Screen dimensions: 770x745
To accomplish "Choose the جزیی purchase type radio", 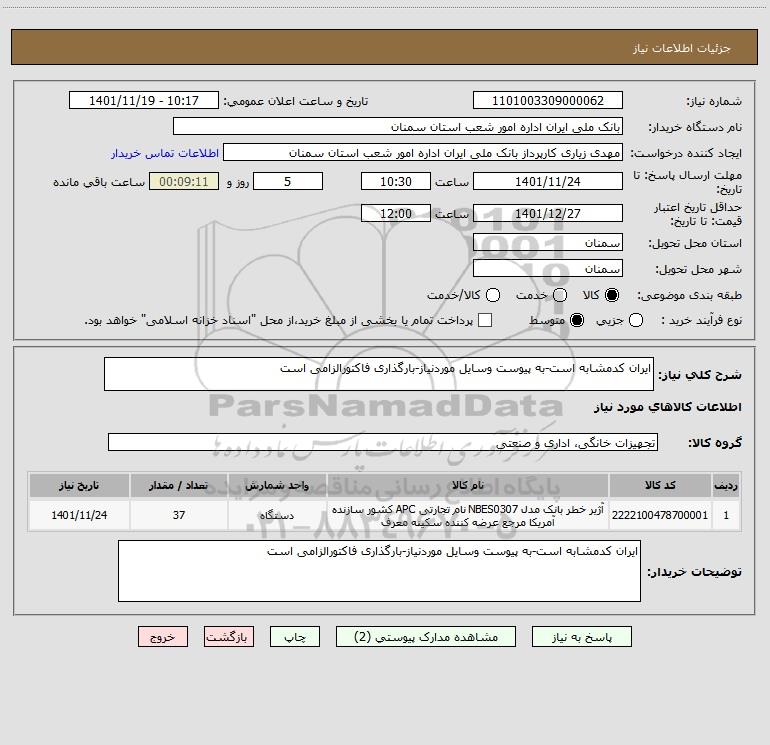I will point(636,320).
